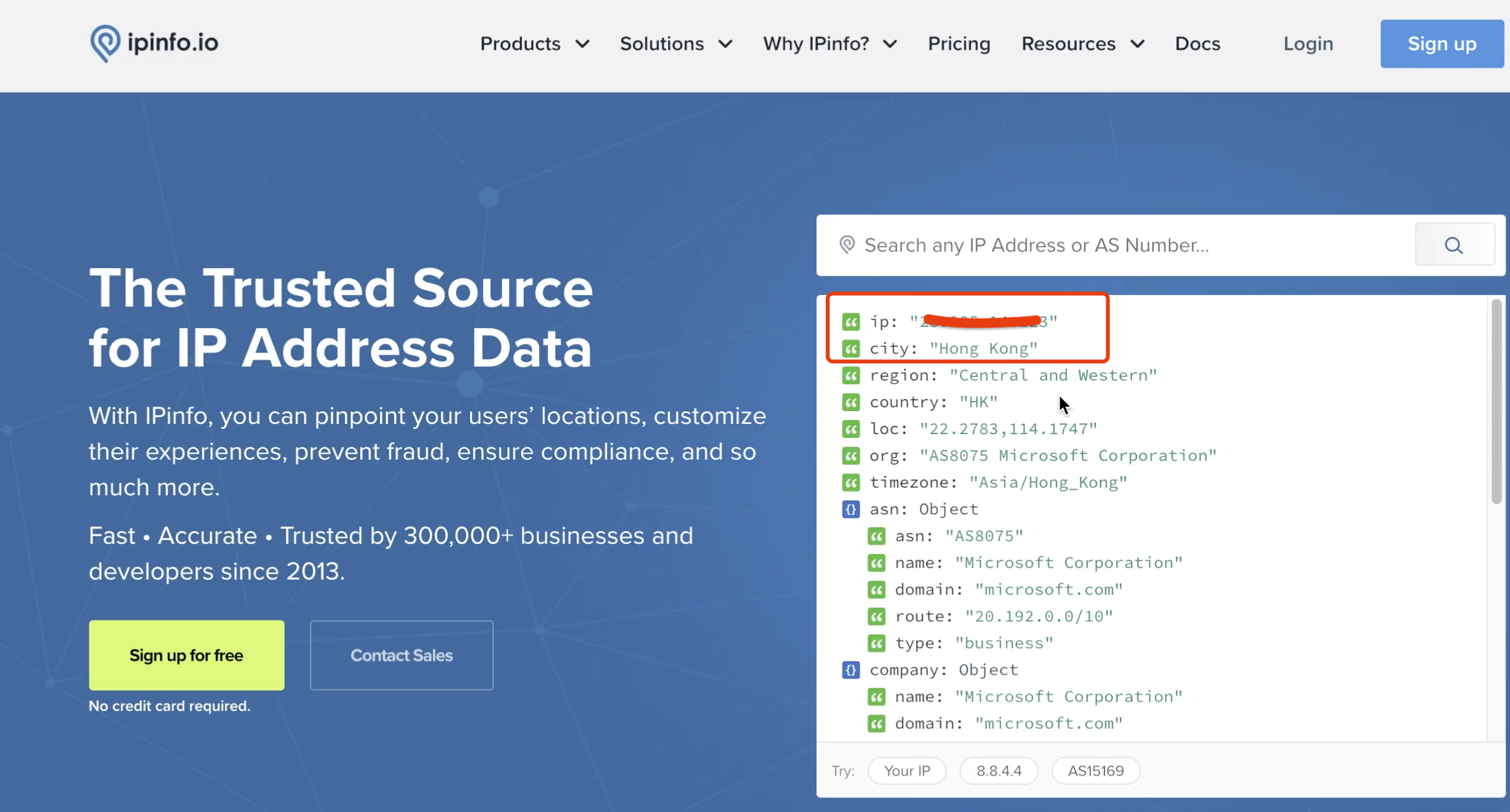The image size is (1510, 812).
Task: Select the "Central and Western" region value
Action: (1053, 375)
